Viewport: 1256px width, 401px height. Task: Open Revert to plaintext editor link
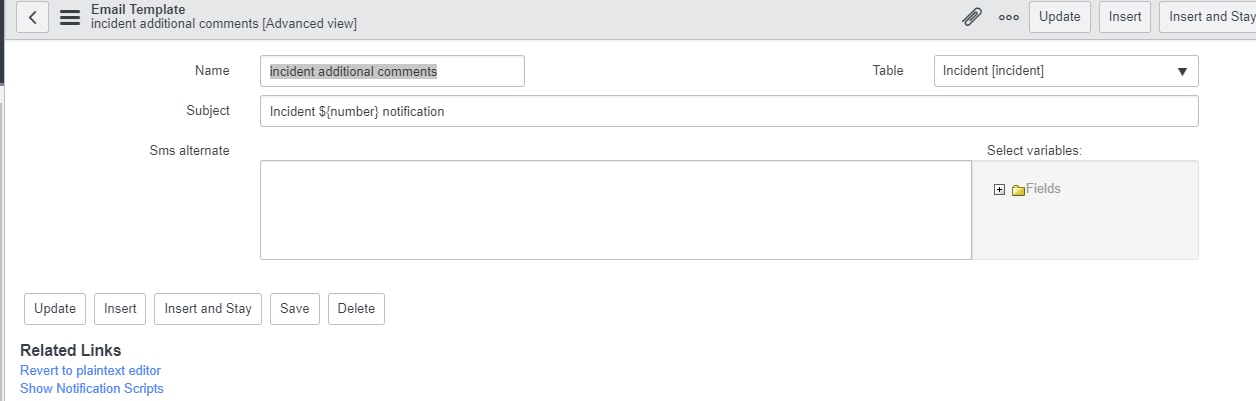[90, 370]
